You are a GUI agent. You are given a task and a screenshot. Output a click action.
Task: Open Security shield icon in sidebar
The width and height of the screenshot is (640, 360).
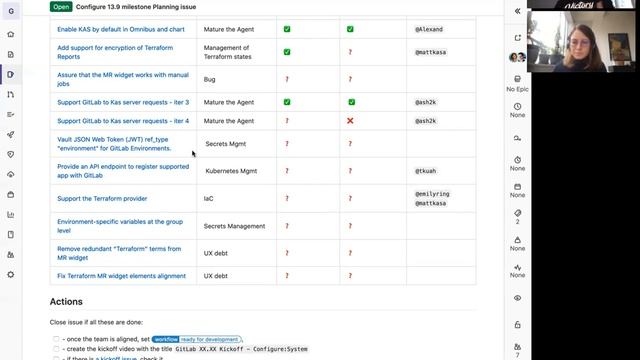[11, 154]
